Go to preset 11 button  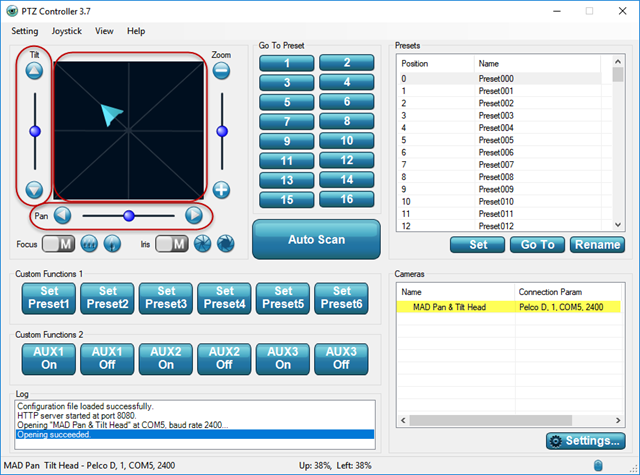coord(287,161)
